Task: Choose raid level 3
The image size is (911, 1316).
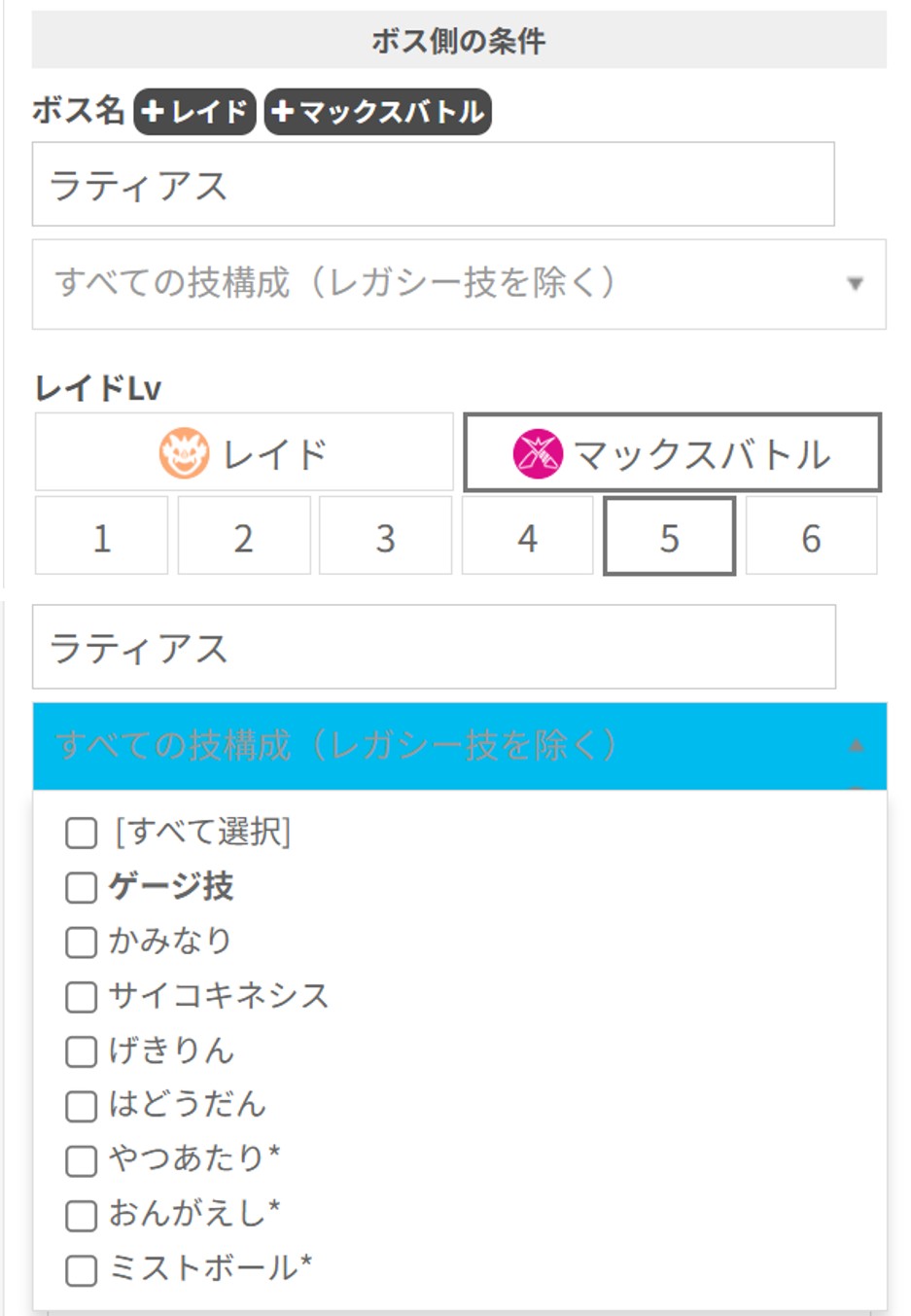Action: point(385,537)
